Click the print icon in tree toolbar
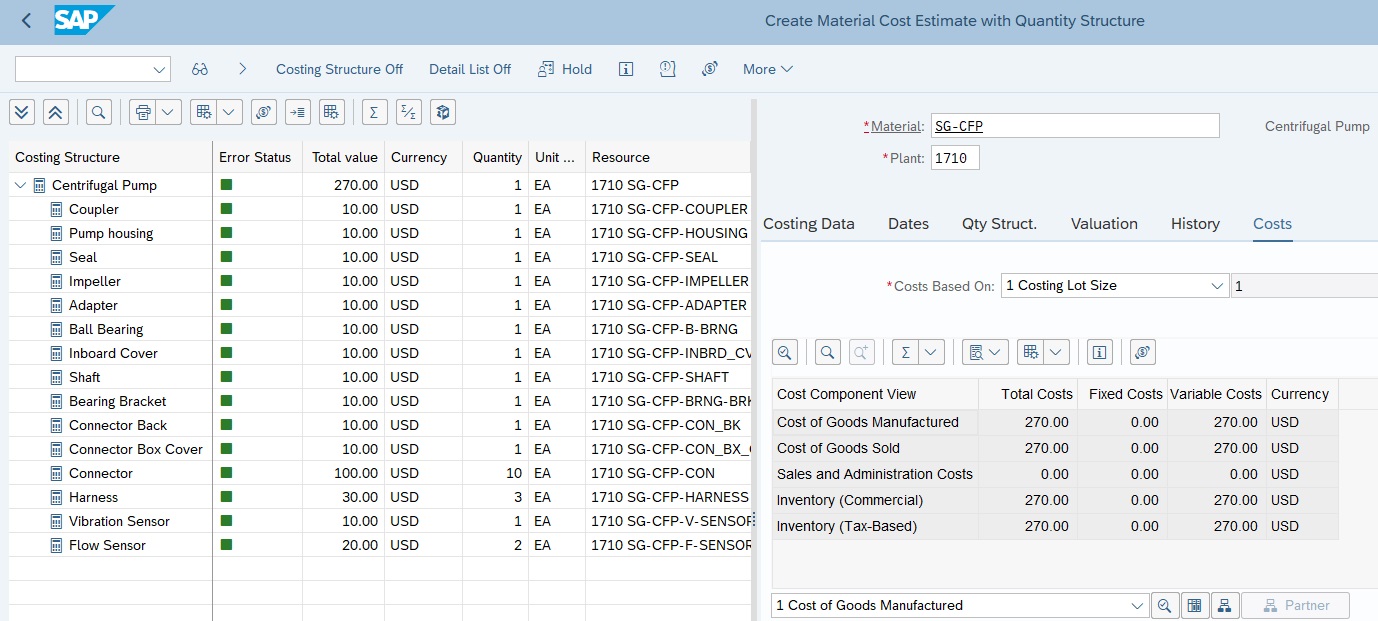The width and height of the screenshot is (1378, 621). tap(144, 112)
